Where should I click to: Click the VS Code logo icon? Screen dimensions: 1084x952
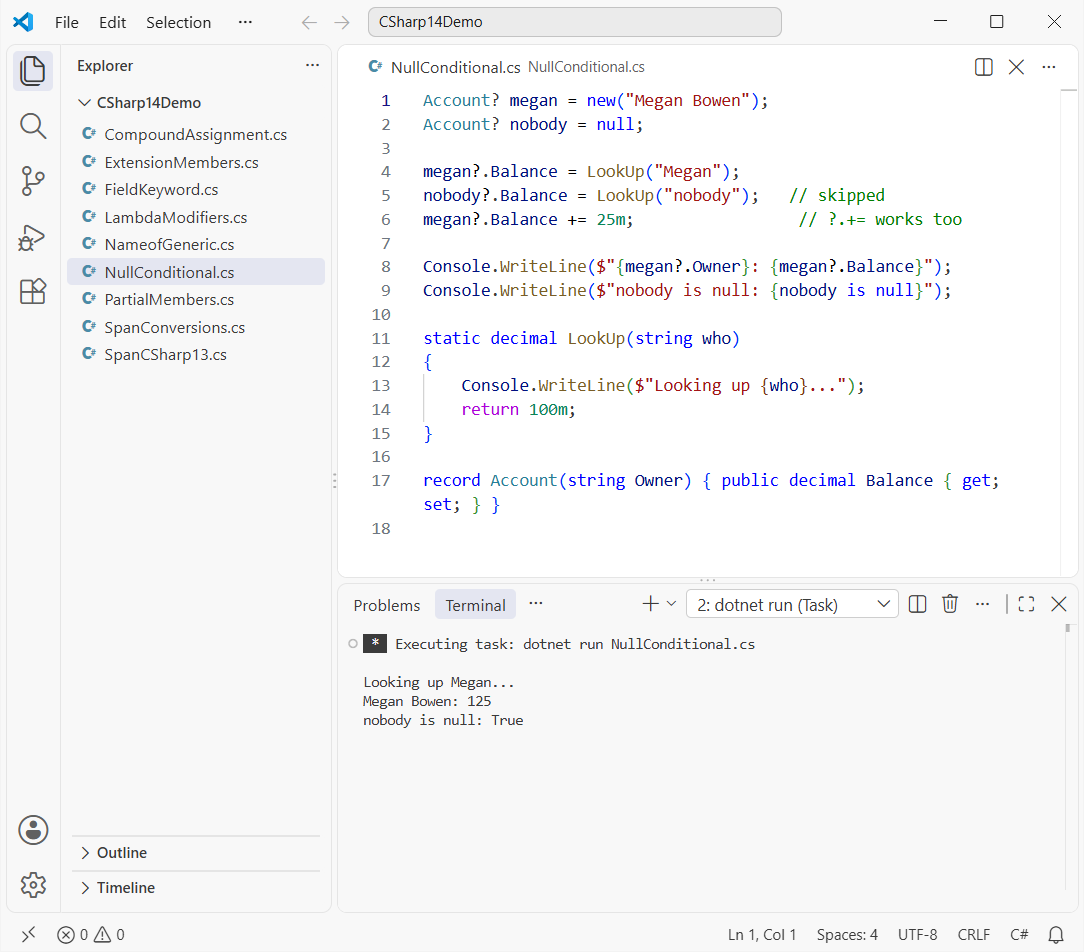[x=24, y=22]
